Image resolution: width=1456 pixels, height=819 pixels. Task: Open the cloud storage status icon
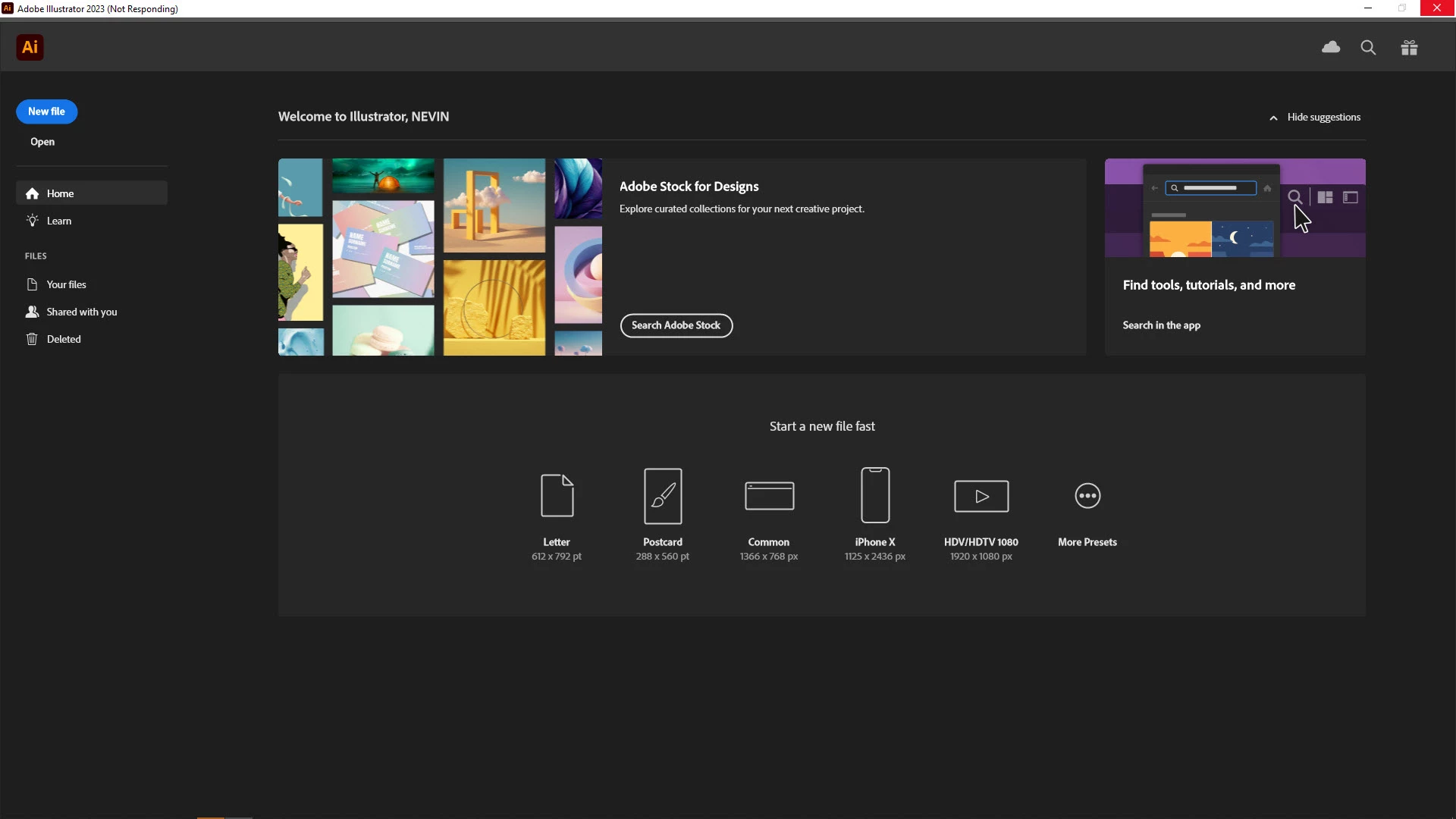pos(1331,48)
